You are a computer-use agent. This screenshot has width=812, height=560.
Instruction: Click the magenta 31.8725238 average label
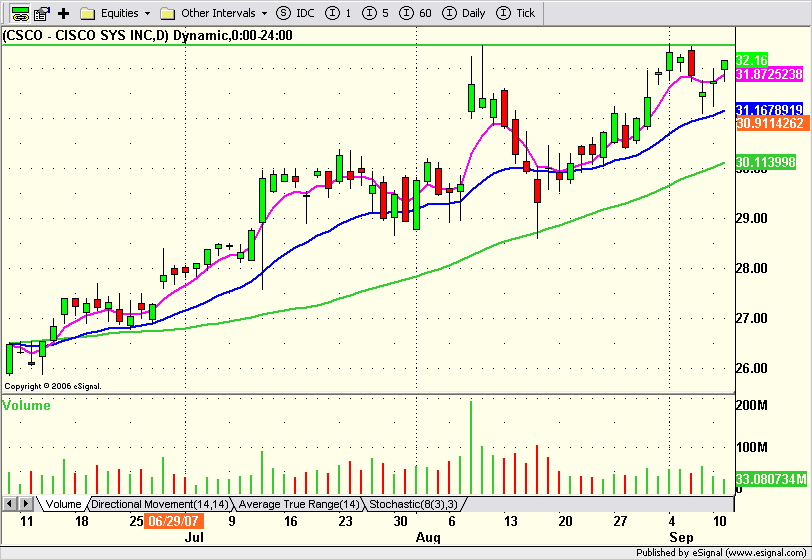769,74
